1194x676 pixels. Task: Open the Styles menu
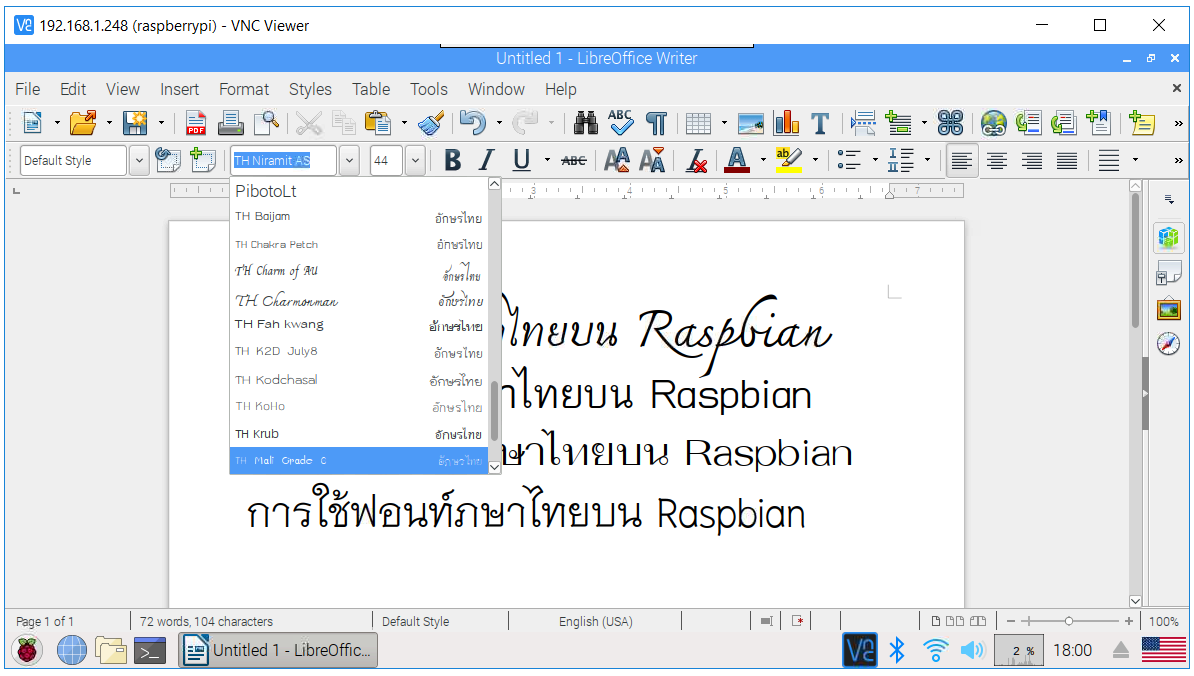pyautogui.click(x=310, y=89)
